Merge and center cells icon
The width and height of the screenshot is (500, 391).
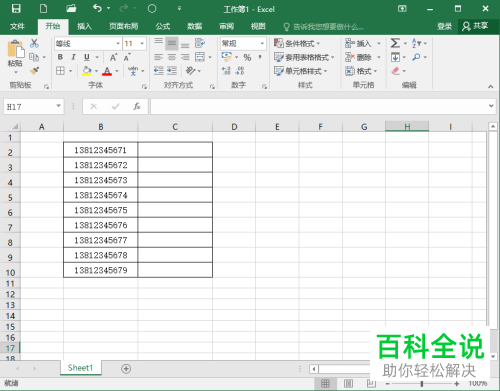(x=200, y=57)
